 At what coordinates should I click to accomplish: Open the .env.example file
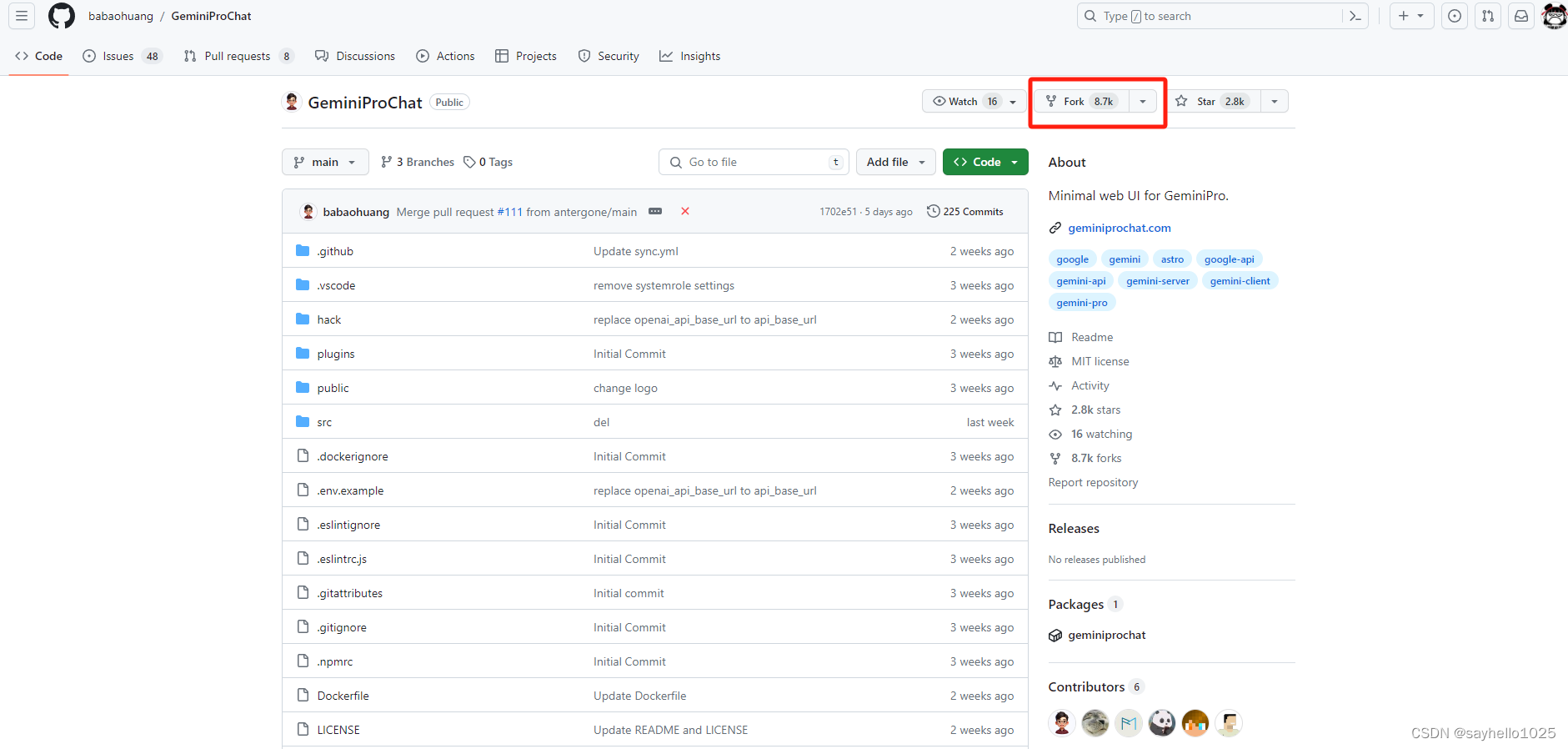tap(350, 490)
